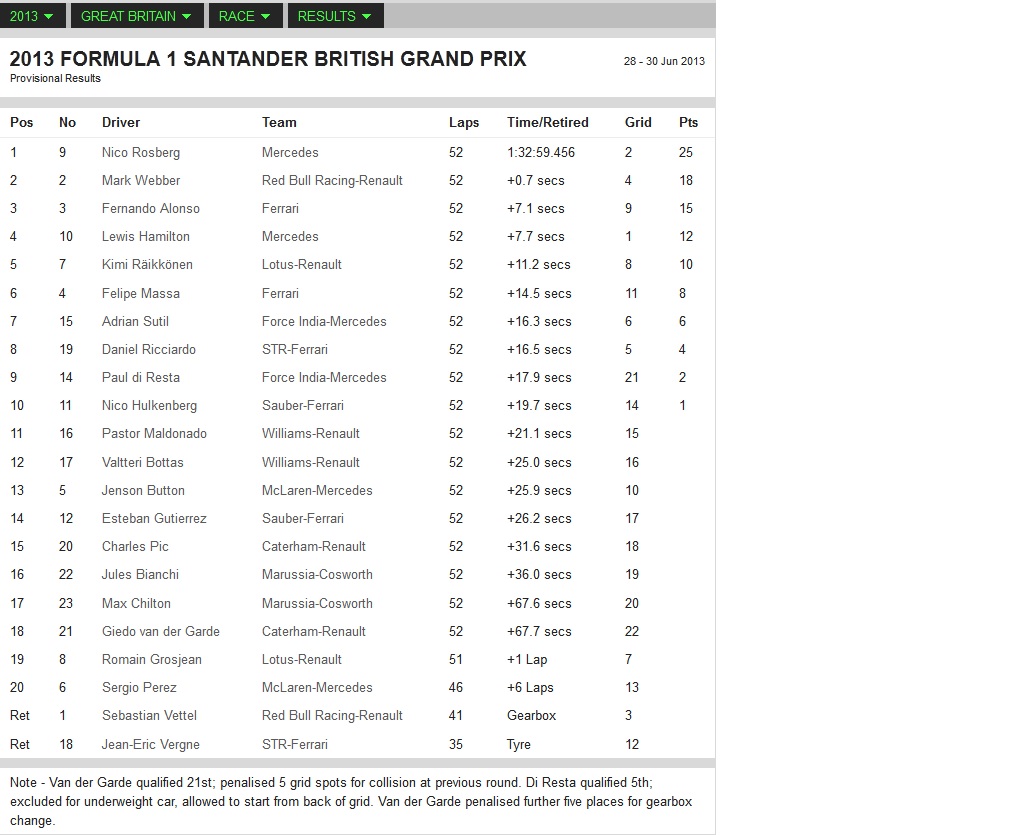Image resolution: width=1024 pixels, height=835 pixels.
Task: Select driver Mark Webber
Action: click(141, 181)
